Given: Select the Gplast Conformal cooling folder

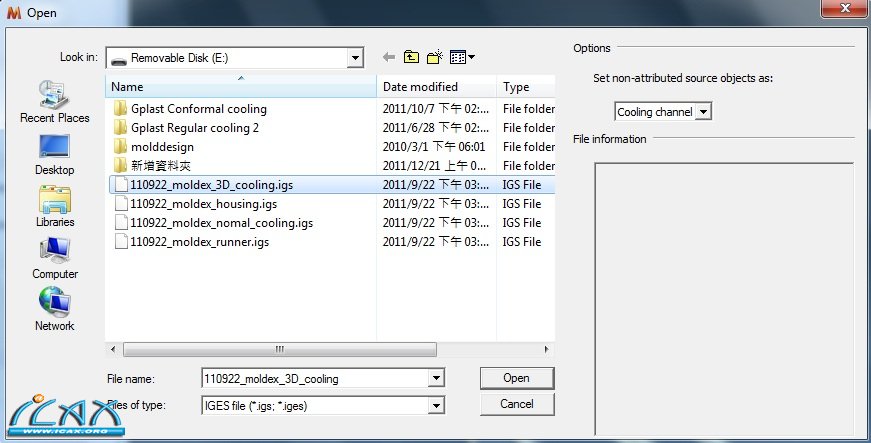Looking at the screenshot, I should tap(198, 109).
